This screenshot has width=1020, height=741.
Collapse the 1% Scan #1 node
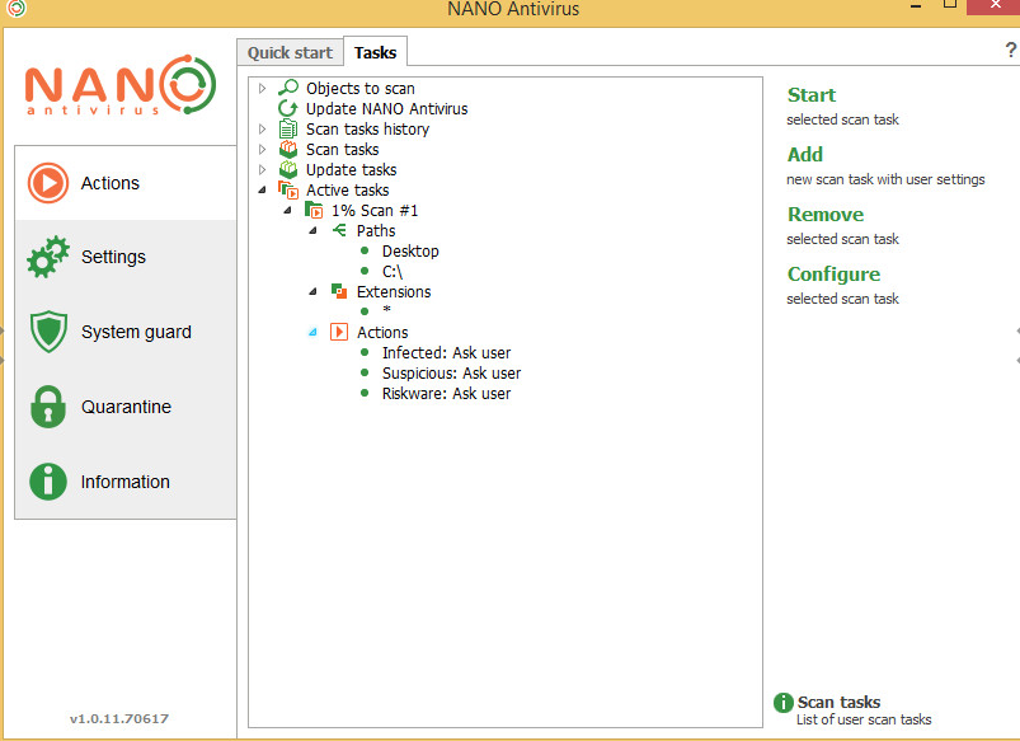click(x=288, y=210)
